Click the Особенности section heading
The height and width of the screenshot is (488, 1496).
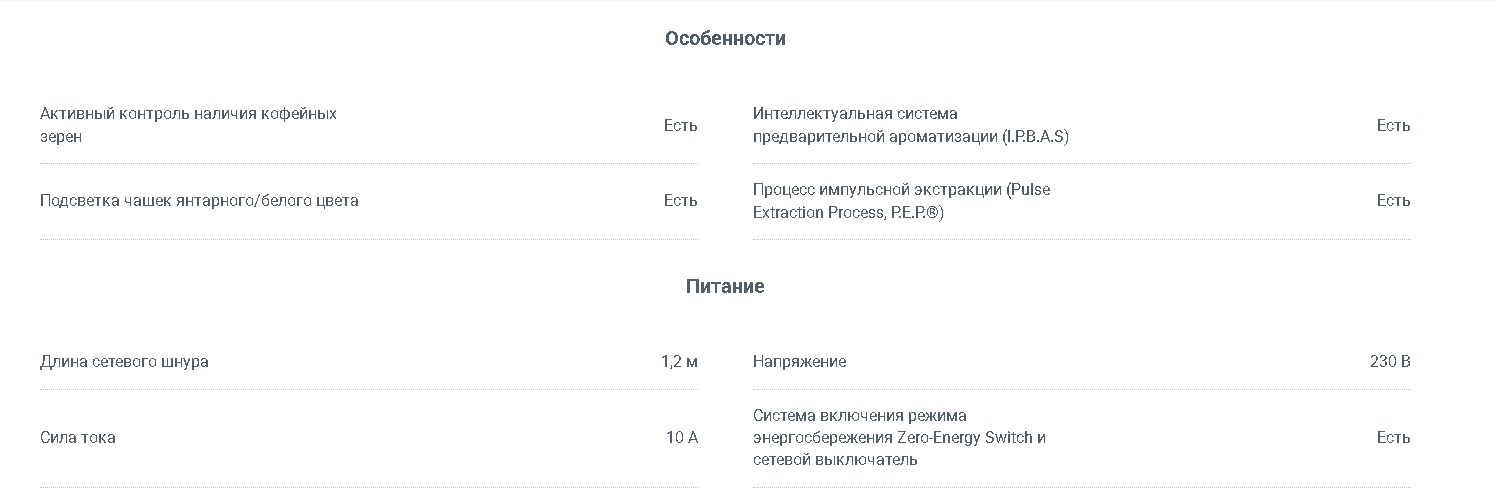pos(725,38)
